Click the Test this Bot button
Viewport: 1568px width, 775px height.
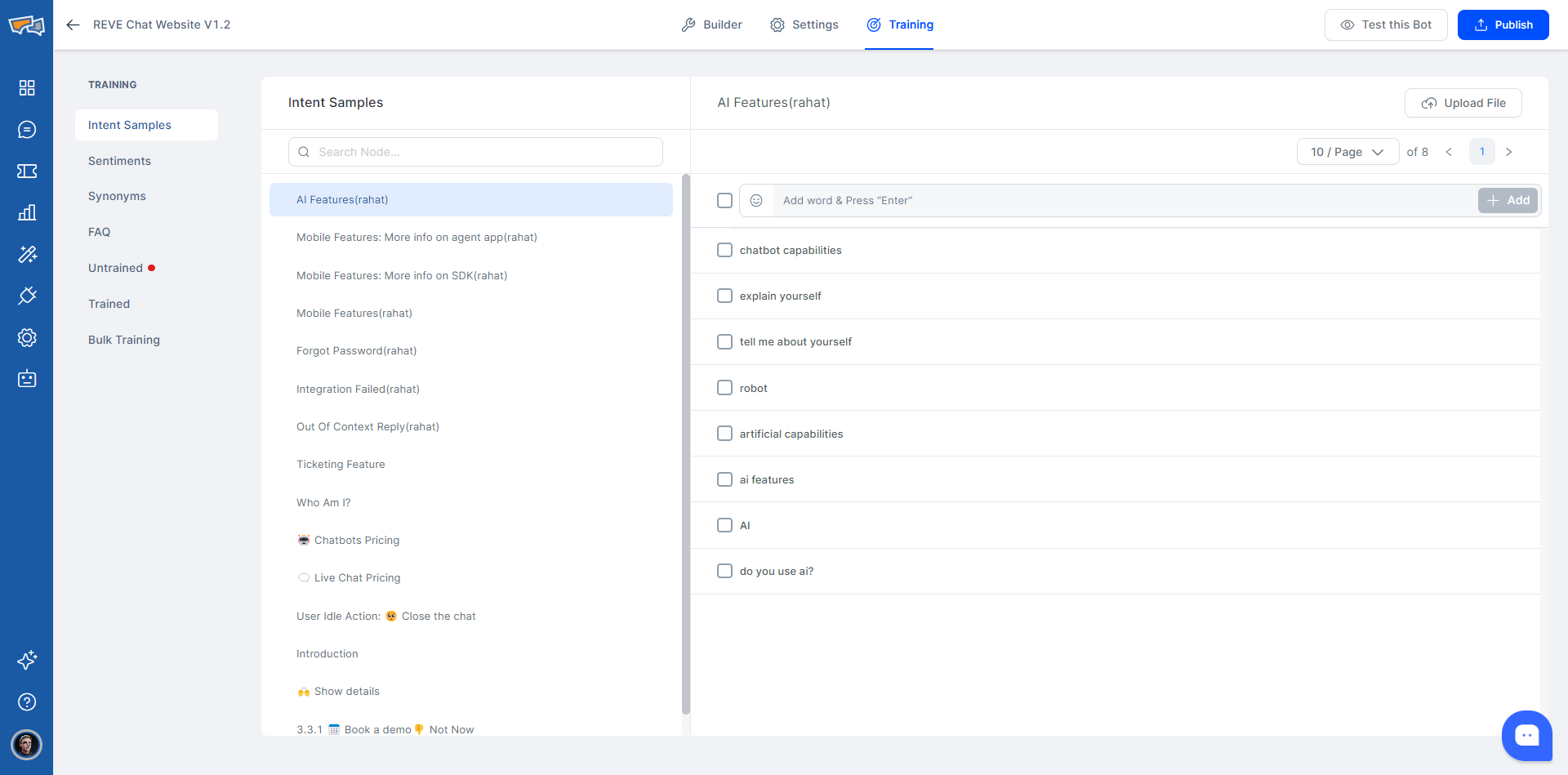point(1386,24)
